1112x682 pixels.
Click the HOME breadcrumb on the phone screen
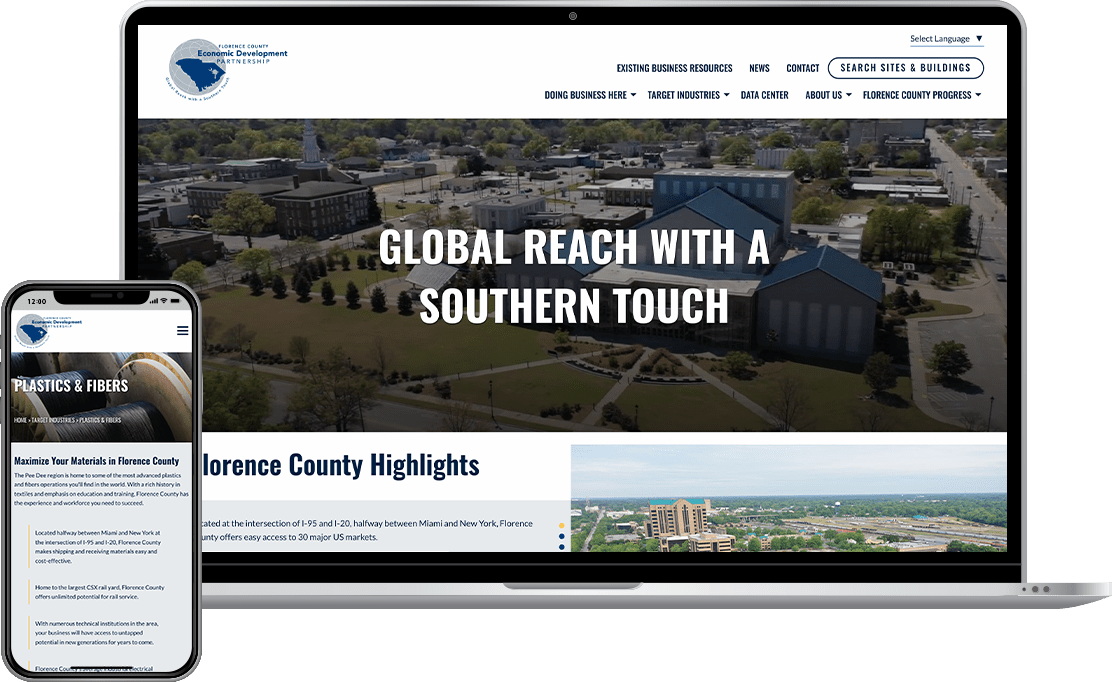21,419
